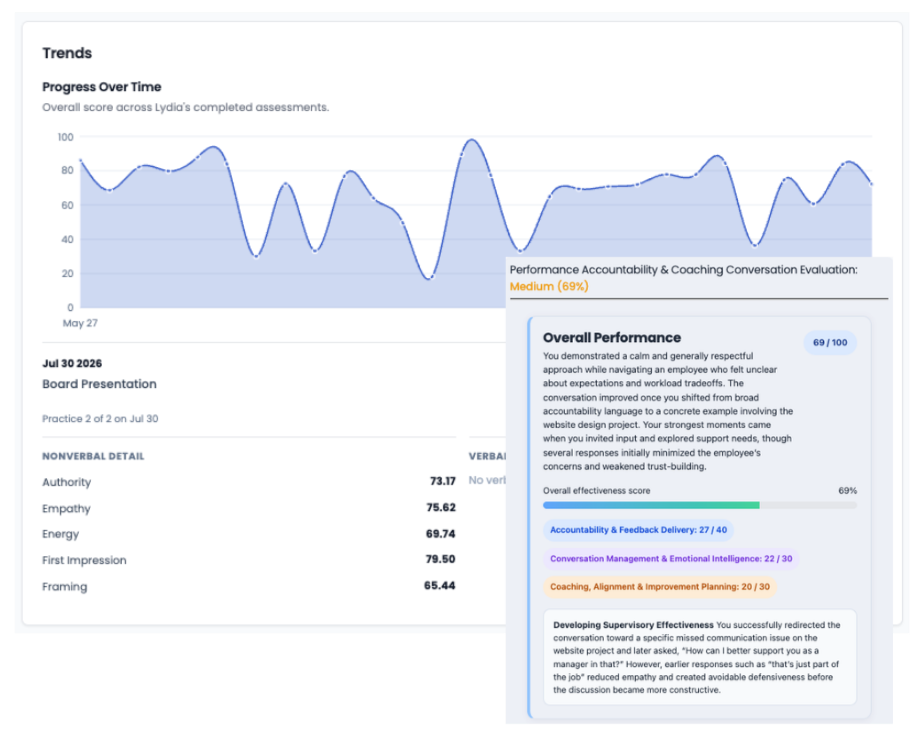This screenshot has height=734, width=921.
Task: Click the Nonverbal Detail section header
Action: click(93, 456)
